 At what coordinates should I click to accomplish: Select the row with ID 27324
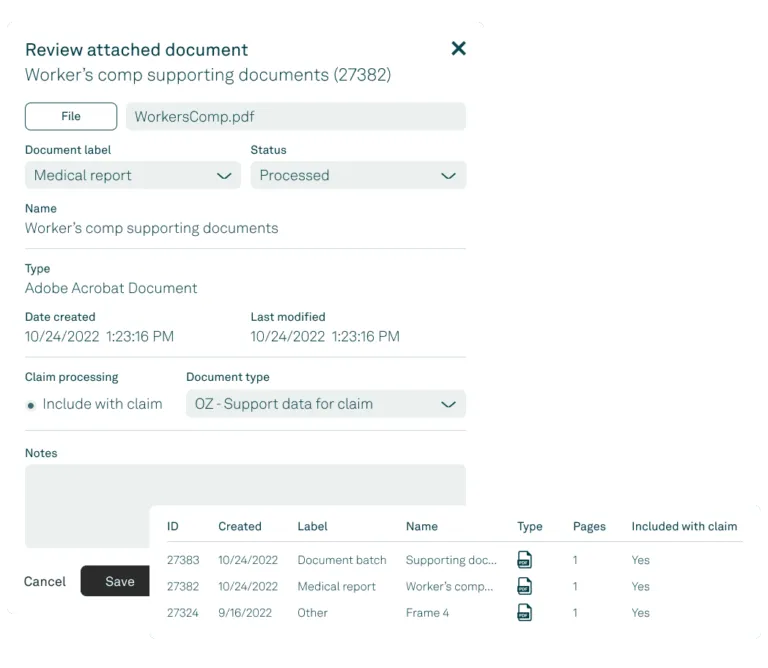point(455,613)
